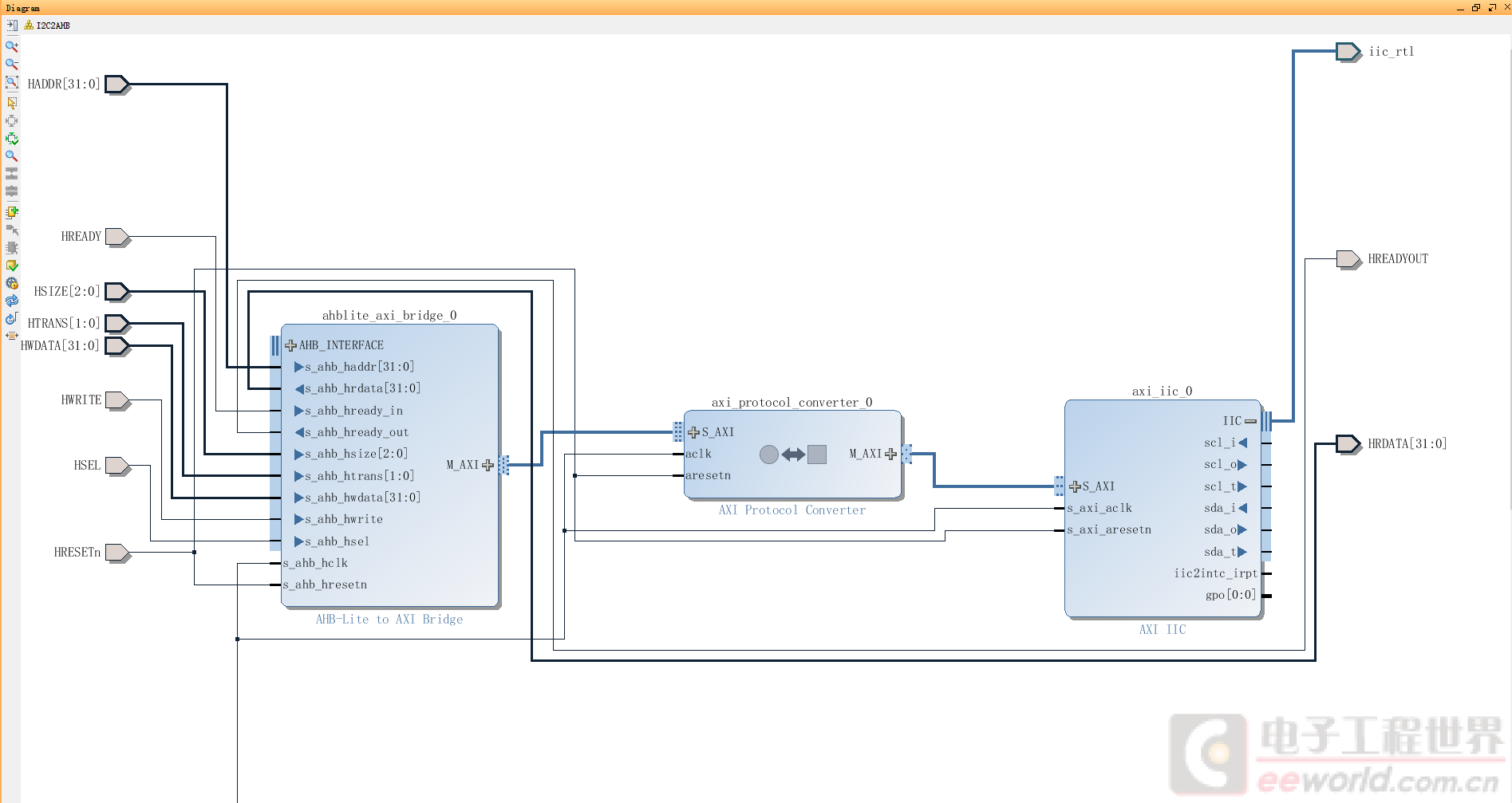
Task: Expand S_AXI on axi_protocol_converter_0
Action: [693, 432]
